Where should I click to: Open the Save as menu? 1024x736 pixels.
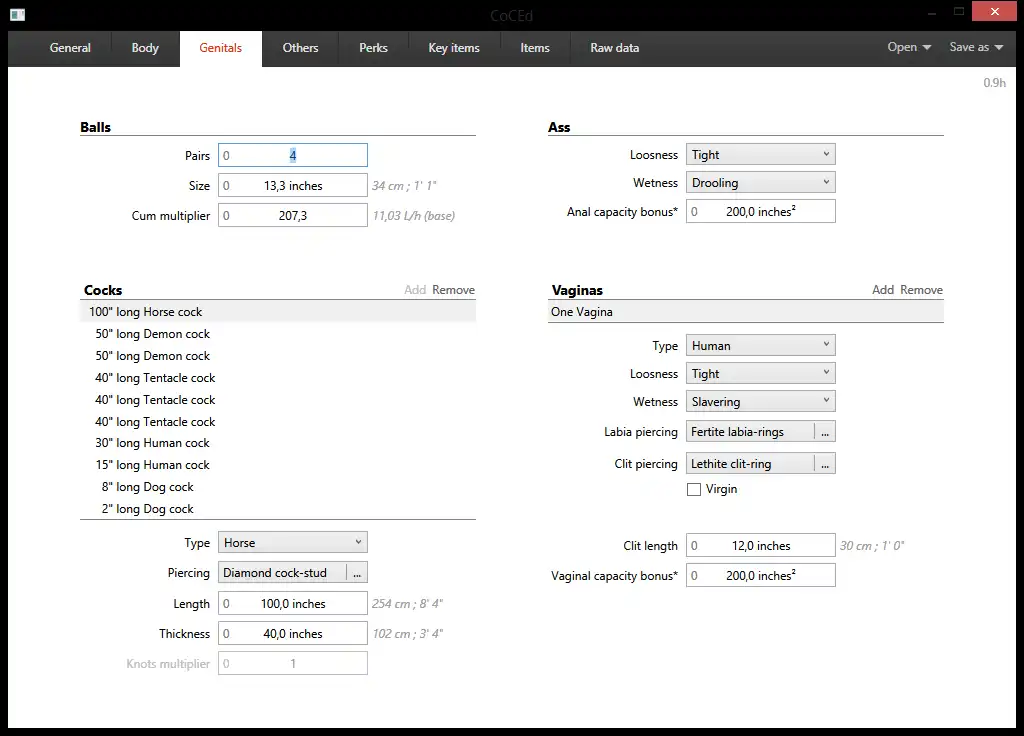(976, 47)
